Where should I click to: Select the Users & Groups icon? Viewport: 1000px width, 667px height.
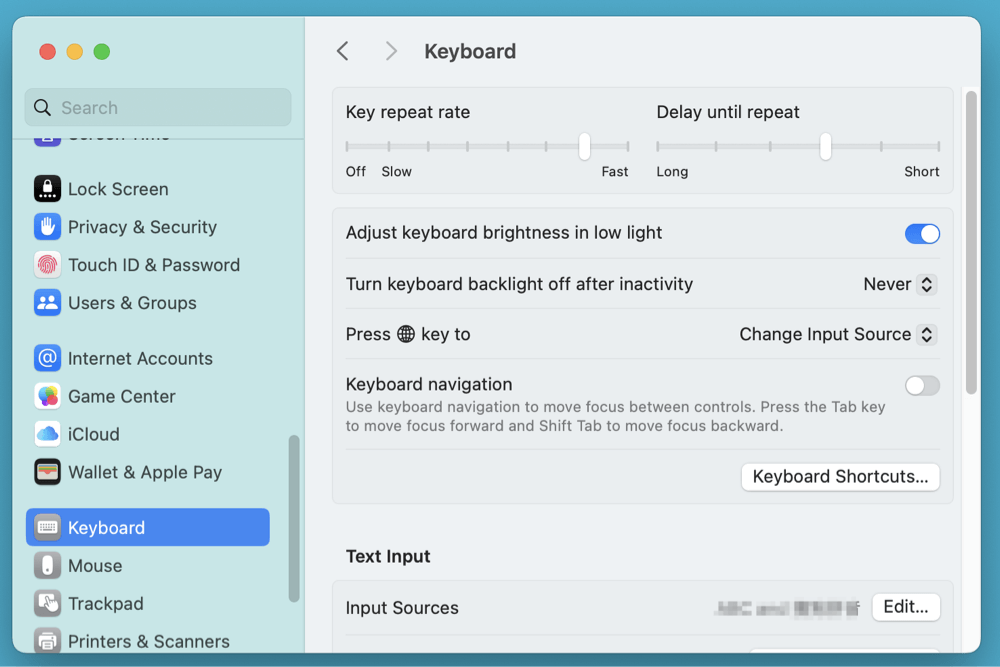click(x=47, y=303)
